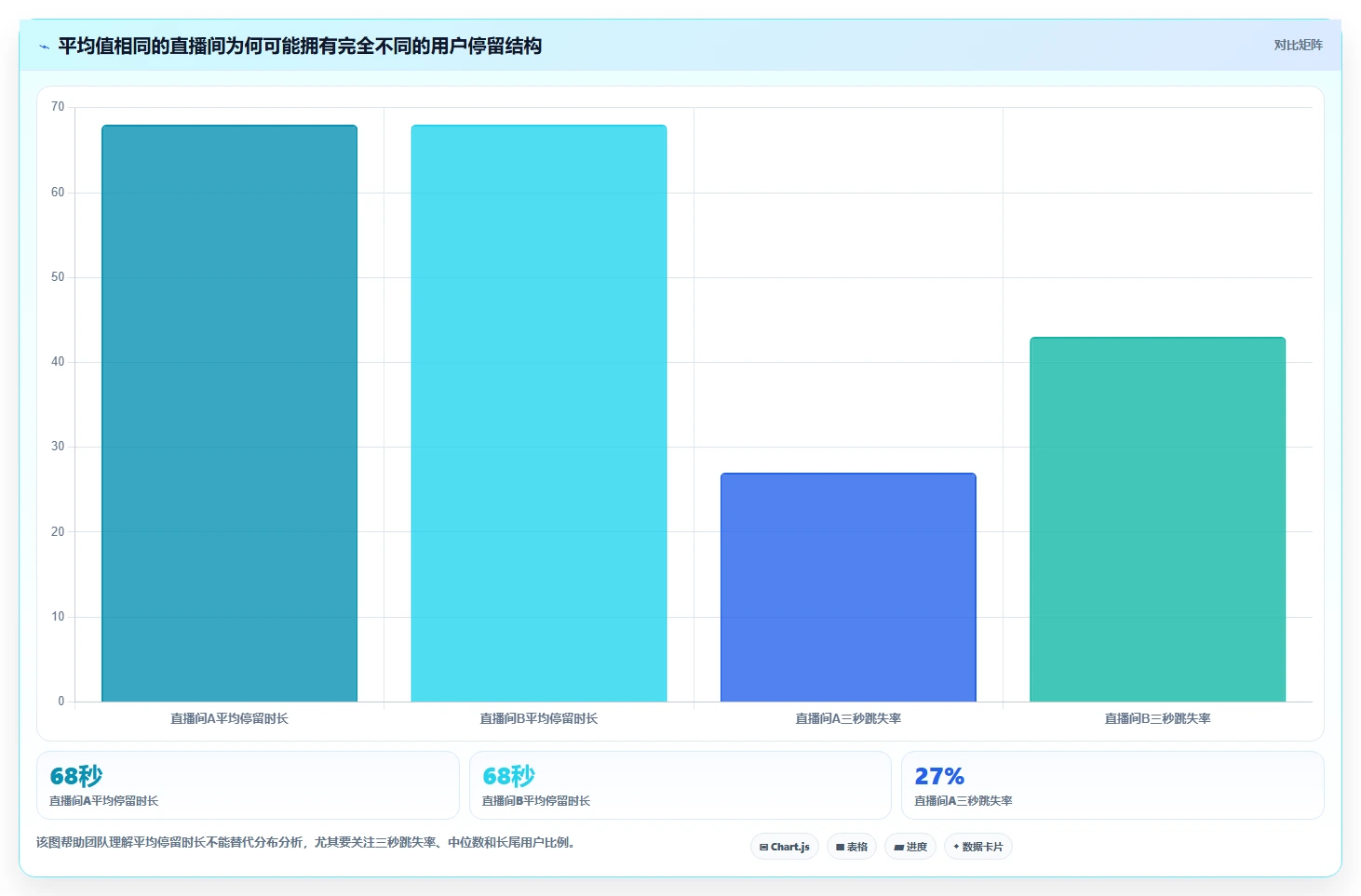The width and height of the screenshot is (1361, 896).
Task: Click the y-axis tick value 0
Action: coord(61,702)
